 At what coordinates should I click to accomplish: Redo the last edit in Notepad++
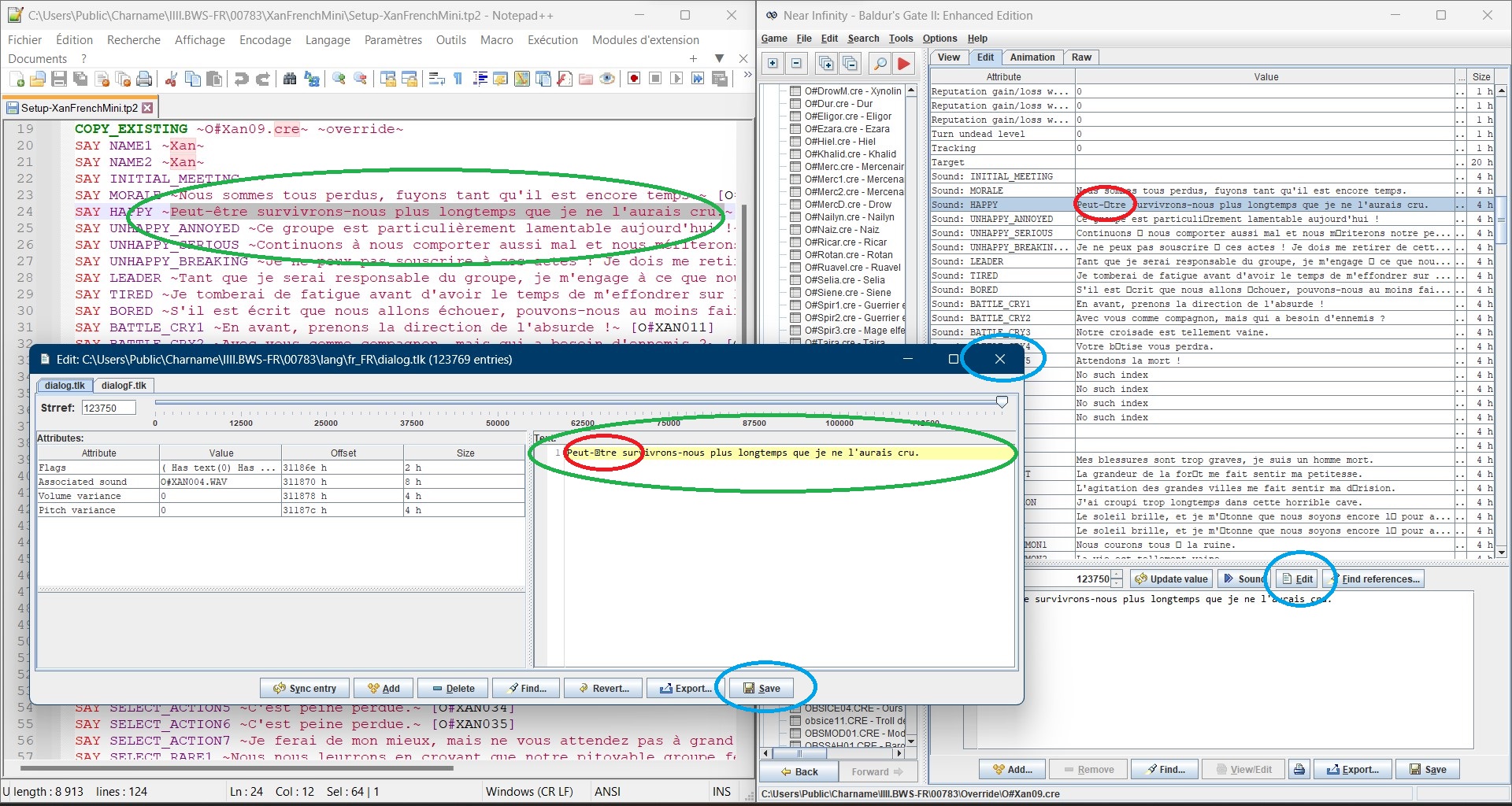(262, 79)
